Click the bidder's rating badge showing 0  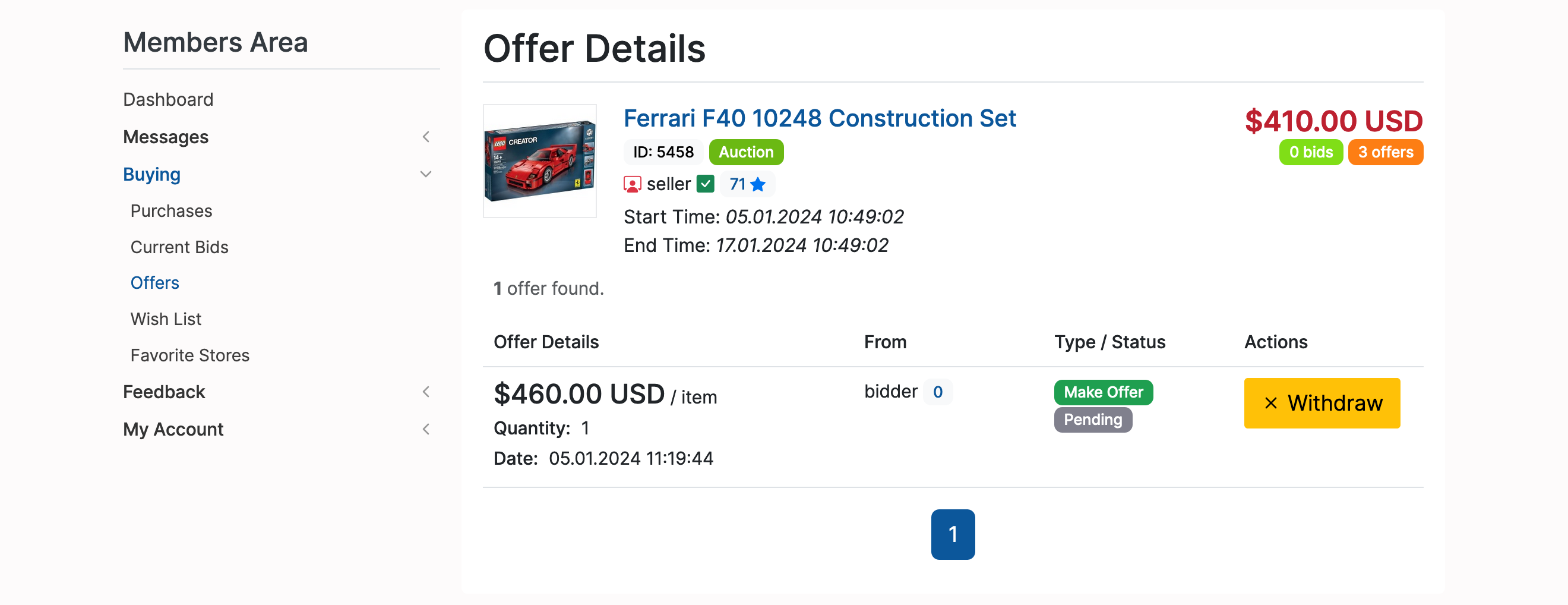click(x=937, y=392)
